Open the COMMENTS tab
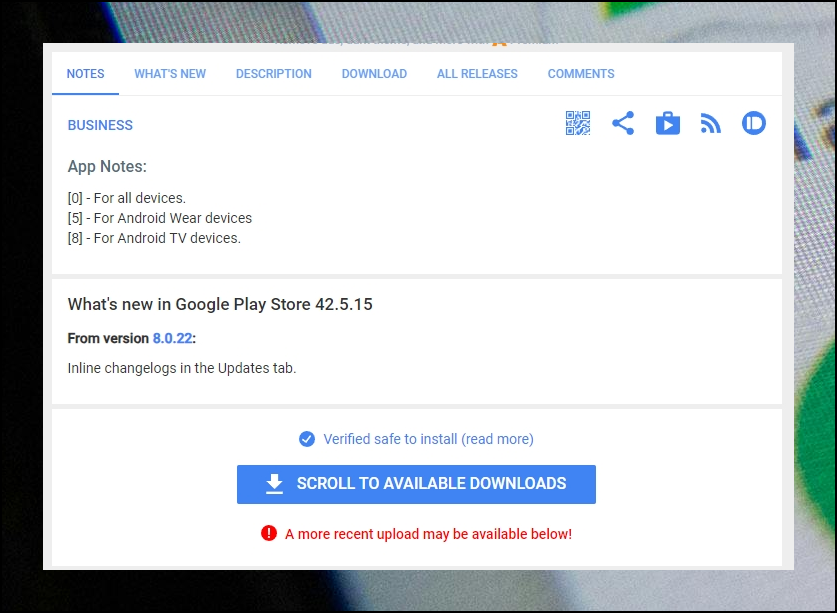Image resolution: width=837 pixels, height=613 pixels. pyautogui.click(x=581, y=74)
